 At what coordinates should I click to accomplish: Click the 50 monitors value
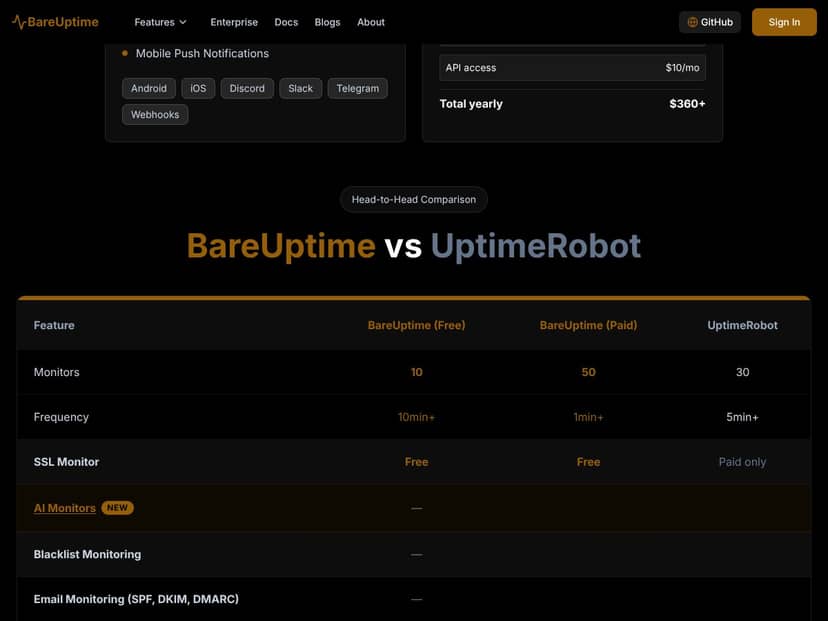[588, 372]
